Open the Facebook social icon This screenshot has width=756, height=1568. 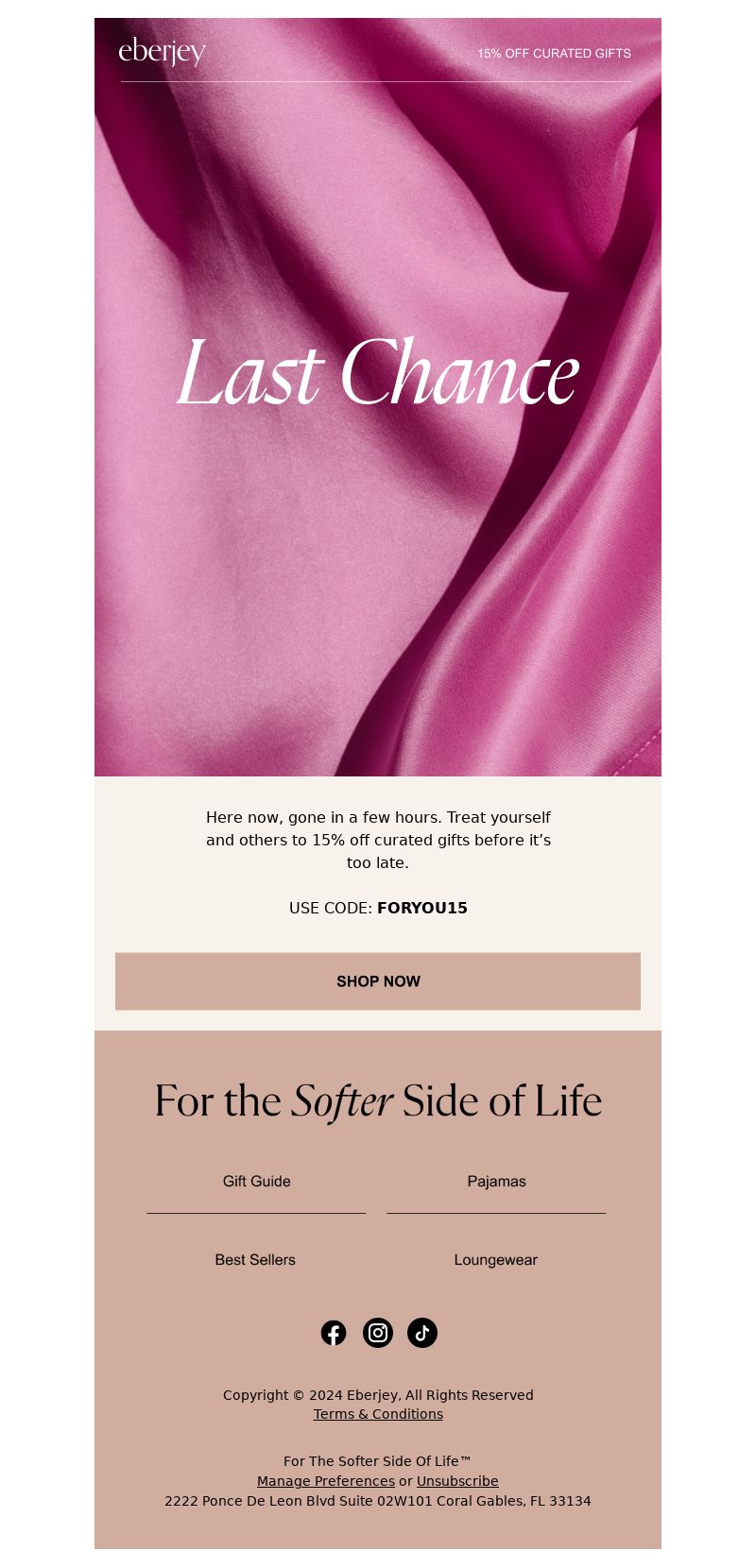(x=334, y=1333)
